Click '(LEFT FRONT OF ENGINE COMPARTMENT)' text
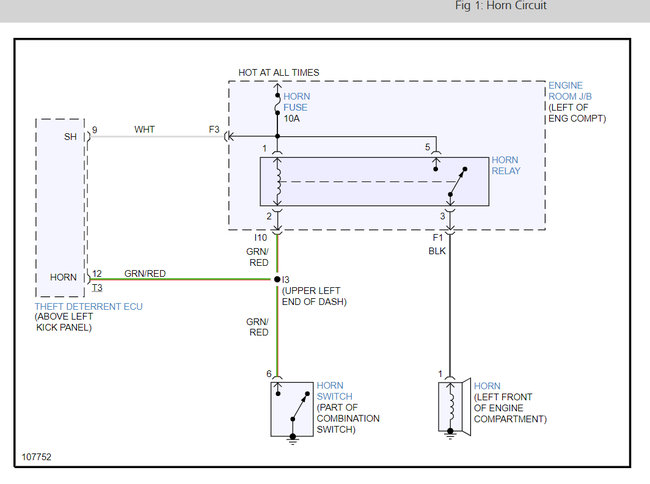This screenshot has width=650, height=484. click(510, 408)
